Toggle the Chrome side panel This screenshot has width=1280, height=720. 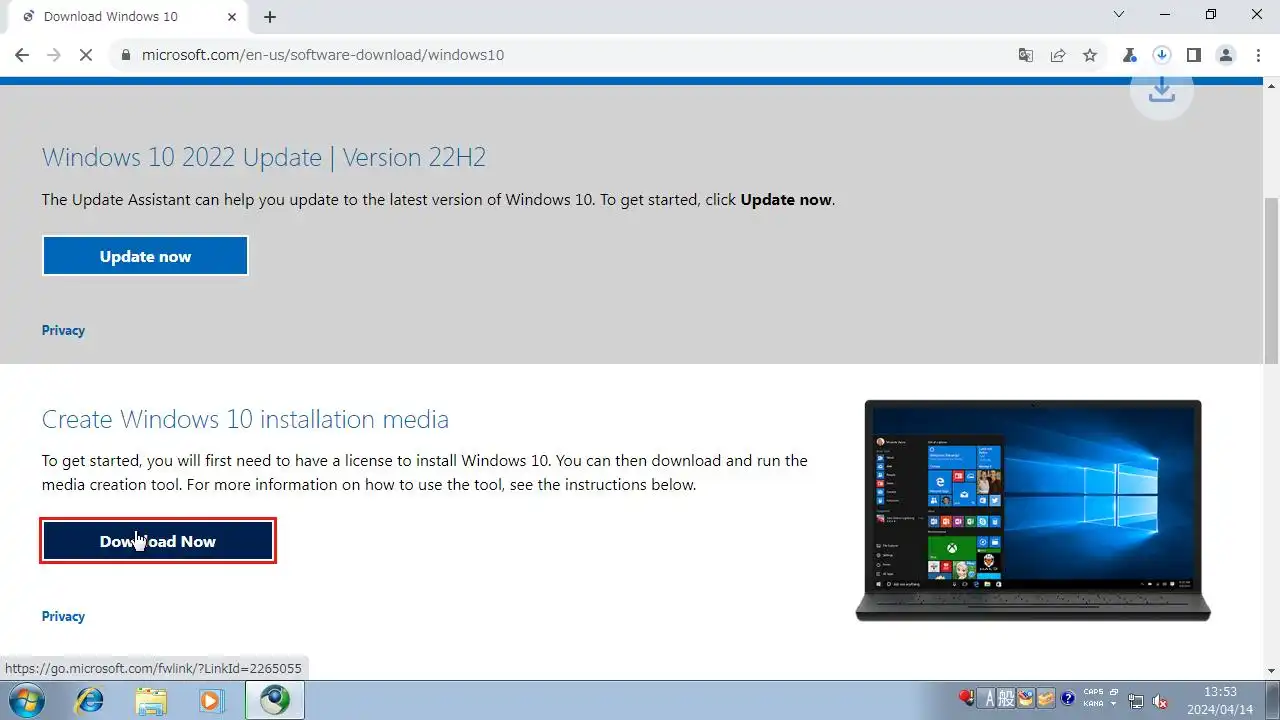pyautogui.click(x=1194, y=55)
